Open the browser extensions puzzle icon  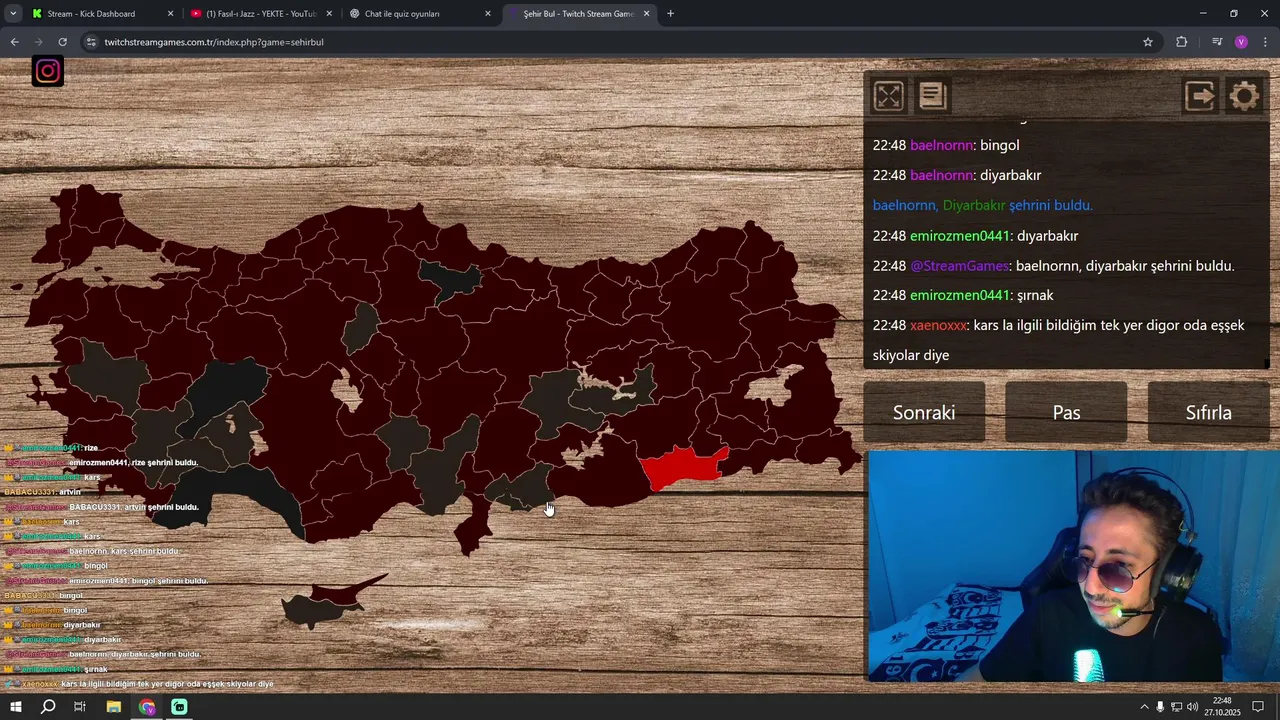click(1181, 42)
